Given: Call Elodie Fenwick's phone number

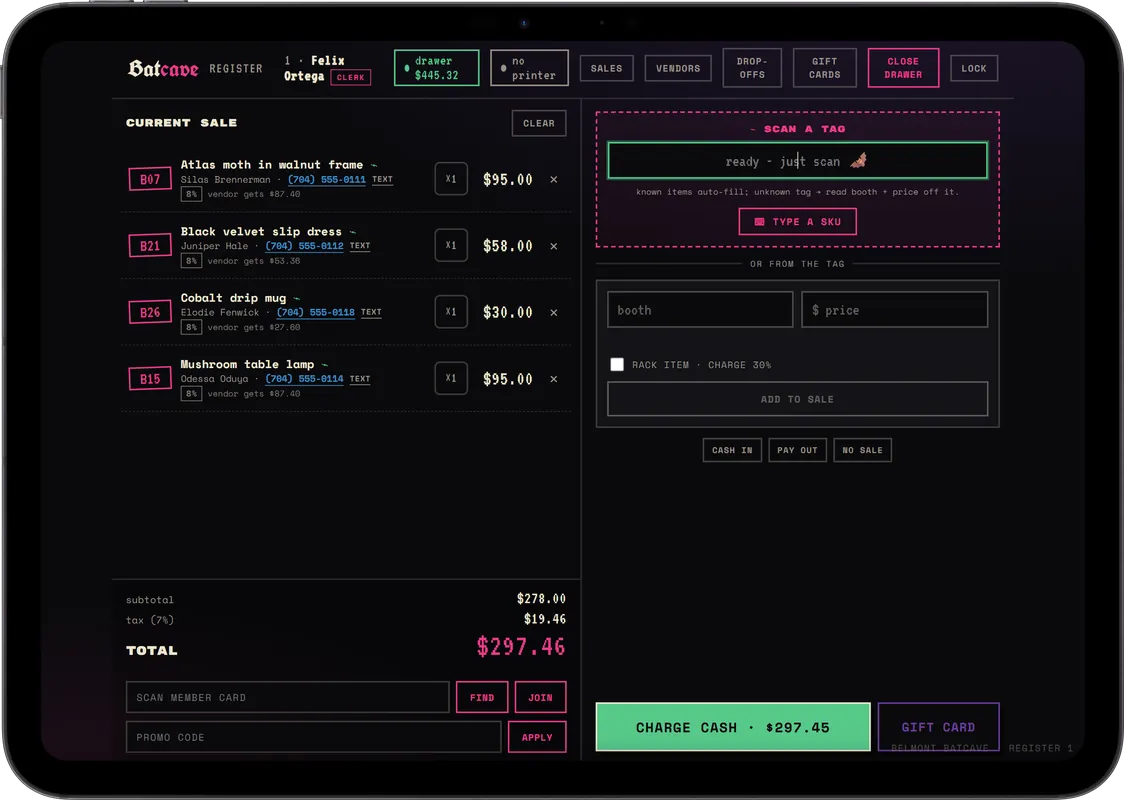Looking at the screenshot, I should tap(316, 313).
